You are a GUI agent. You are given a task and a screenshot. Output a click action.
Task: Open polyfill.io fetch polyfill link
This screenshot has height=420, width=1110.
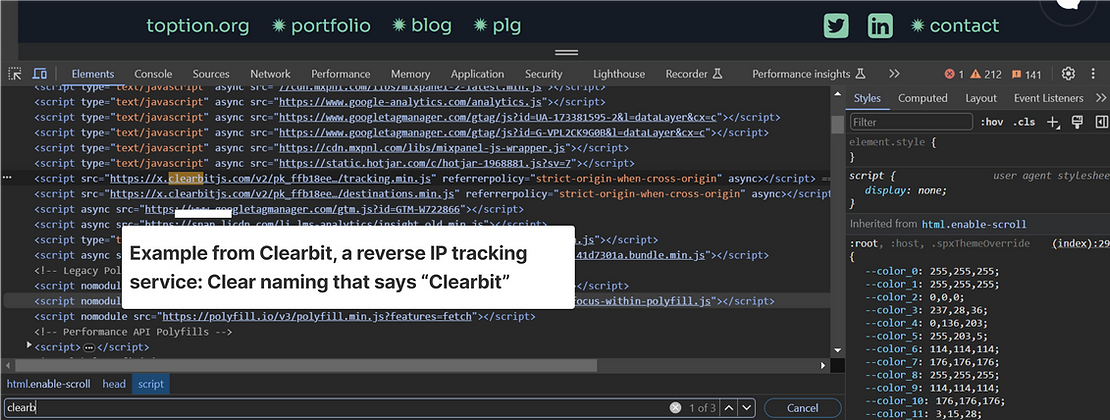point(317,316)
